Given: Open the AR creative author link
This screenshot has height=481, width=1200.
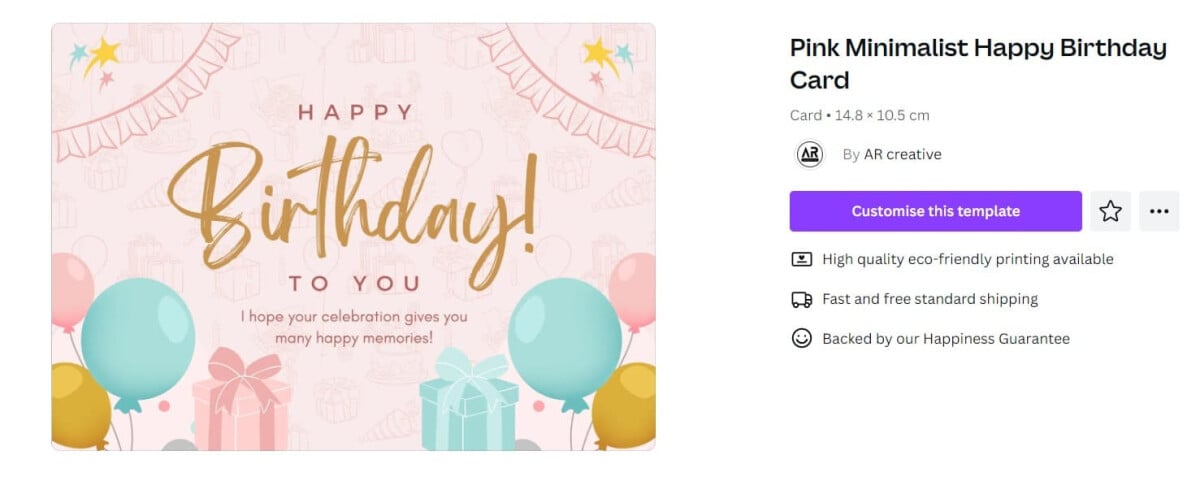Looking at the screenshot, I should point(902,154).
